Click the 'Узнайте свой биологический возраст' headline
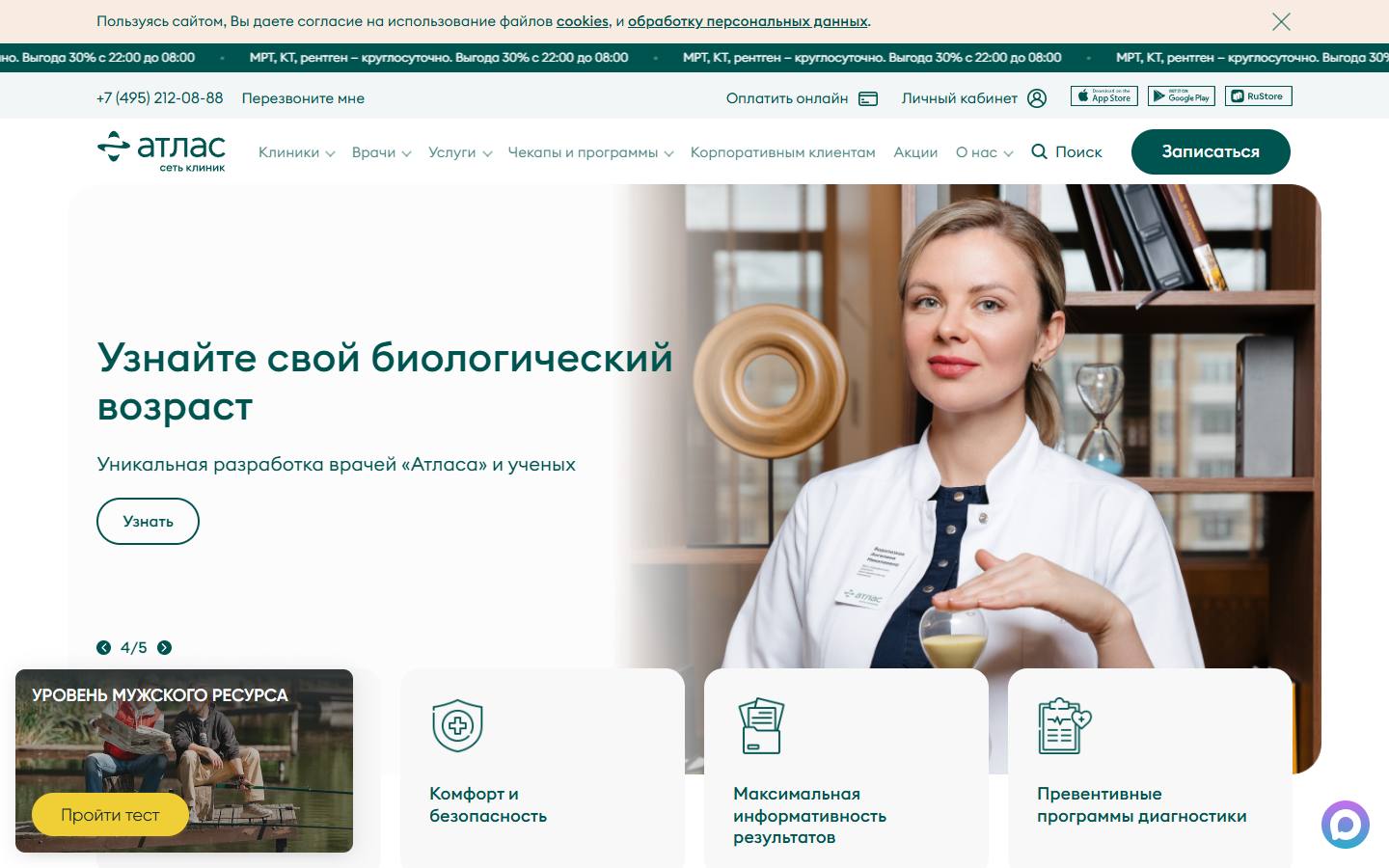Viewport: 1389px width, 868px height. 385,381
